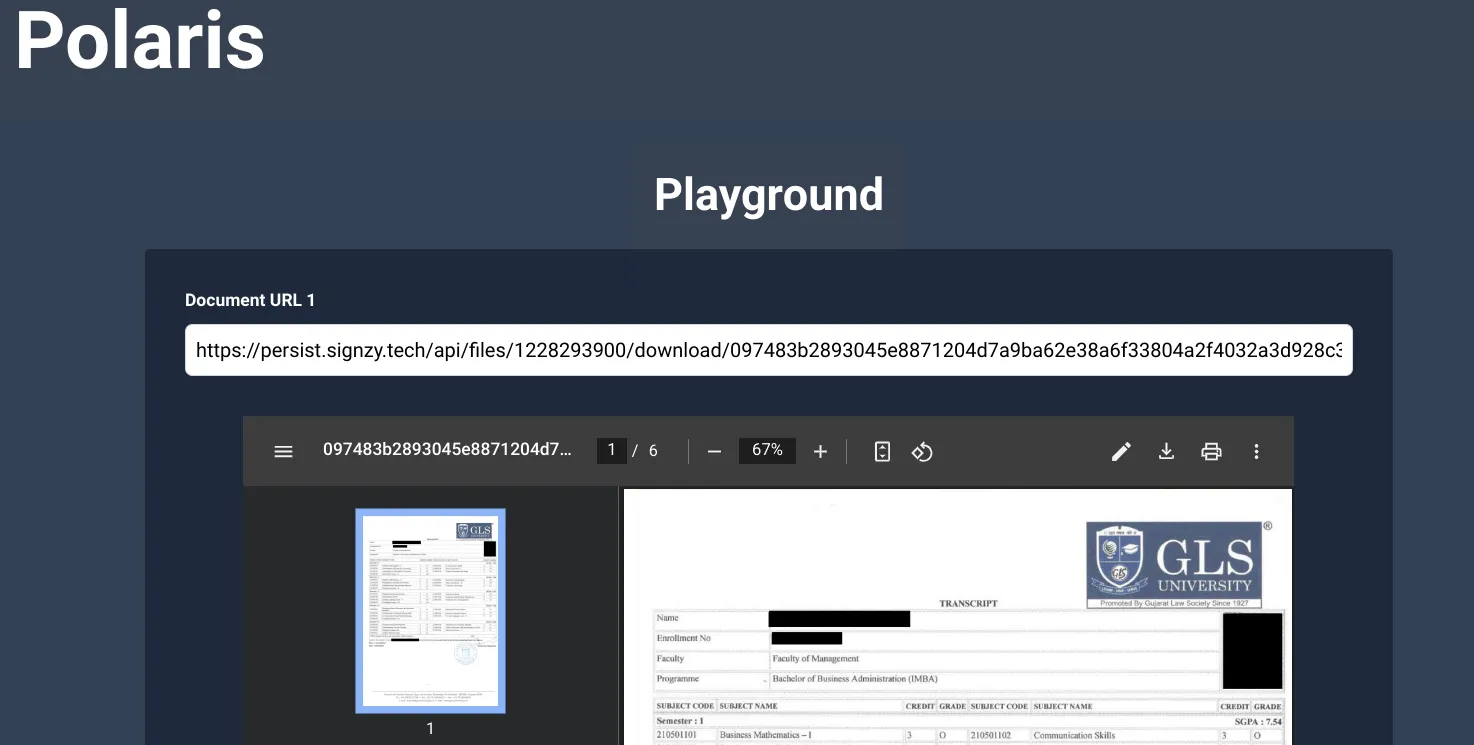This screenshot has width=1474, height=745.
Task: Click the total pages count 6
Action: pos(653,451)
